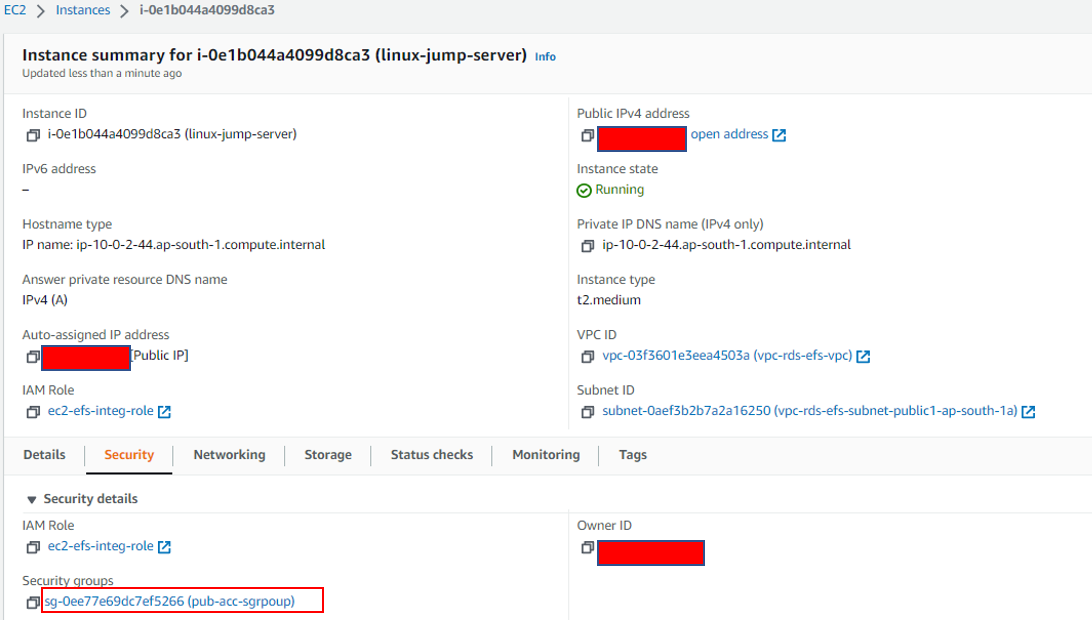Select the Hostname type IP name value
Viewport: 1092px width, 620px height.
(173, 245)
